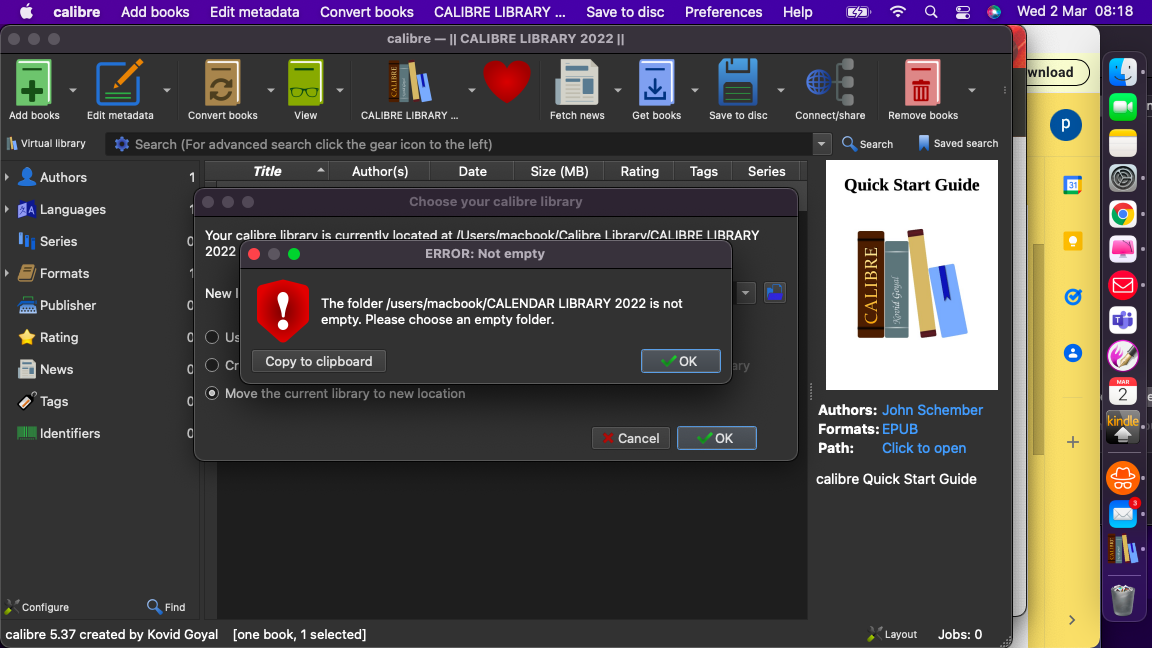The image size is (1152, 648).
Task: Expand Add books dropdown arrow
Action: 73,90
